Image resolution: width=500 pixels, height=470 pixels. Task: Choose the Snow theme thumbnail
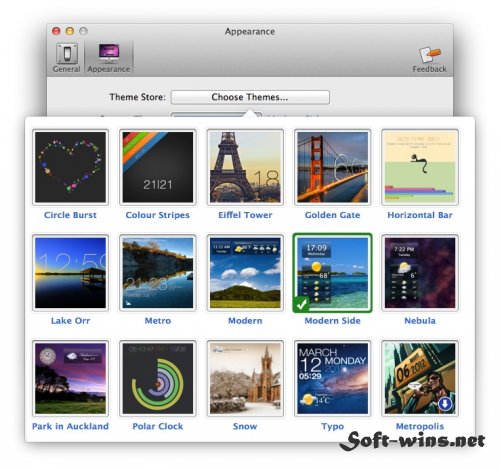[245, 378]
